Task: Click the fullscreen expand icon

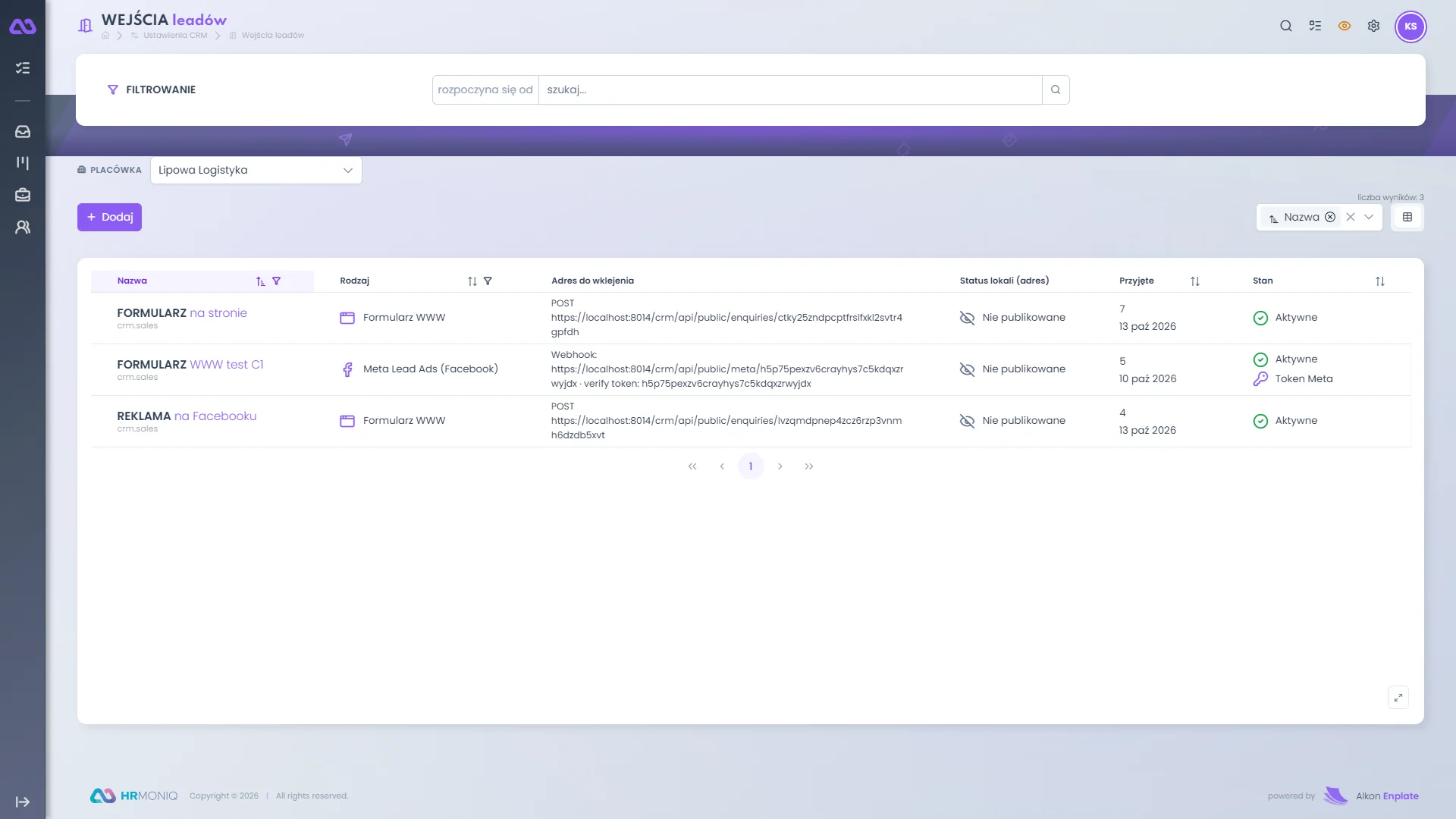Action: click(x=1398, y=698)
